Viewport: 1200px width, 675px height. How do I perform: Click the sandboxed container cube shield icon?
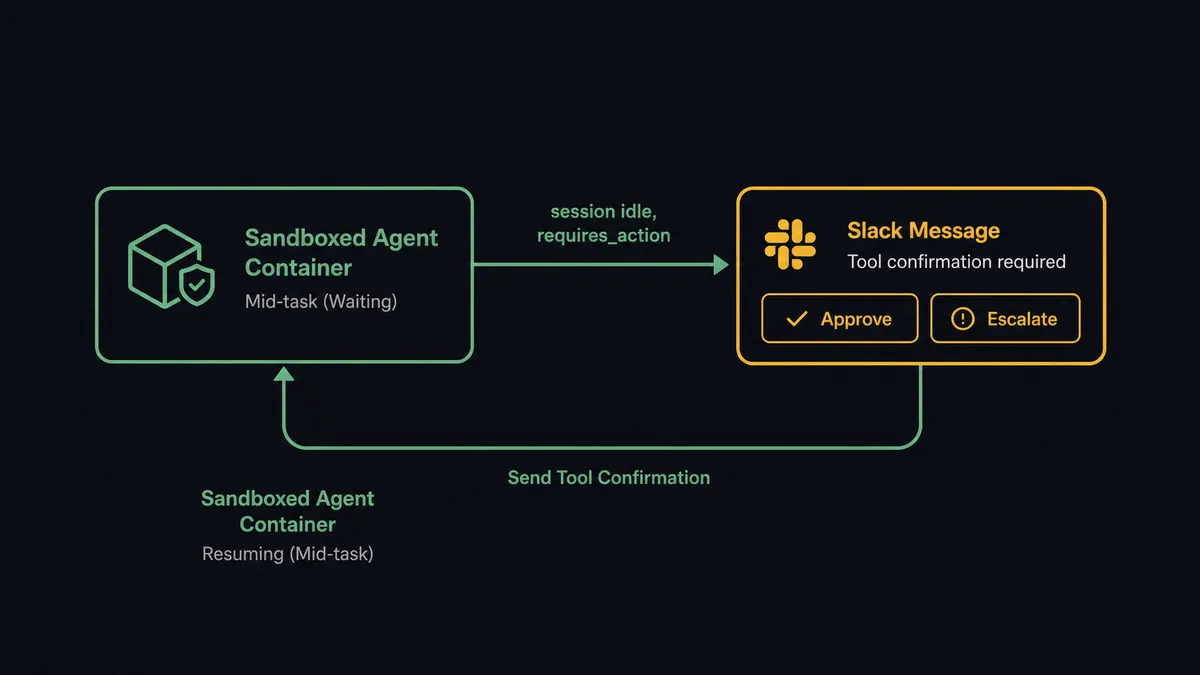(x=172, y=267)
